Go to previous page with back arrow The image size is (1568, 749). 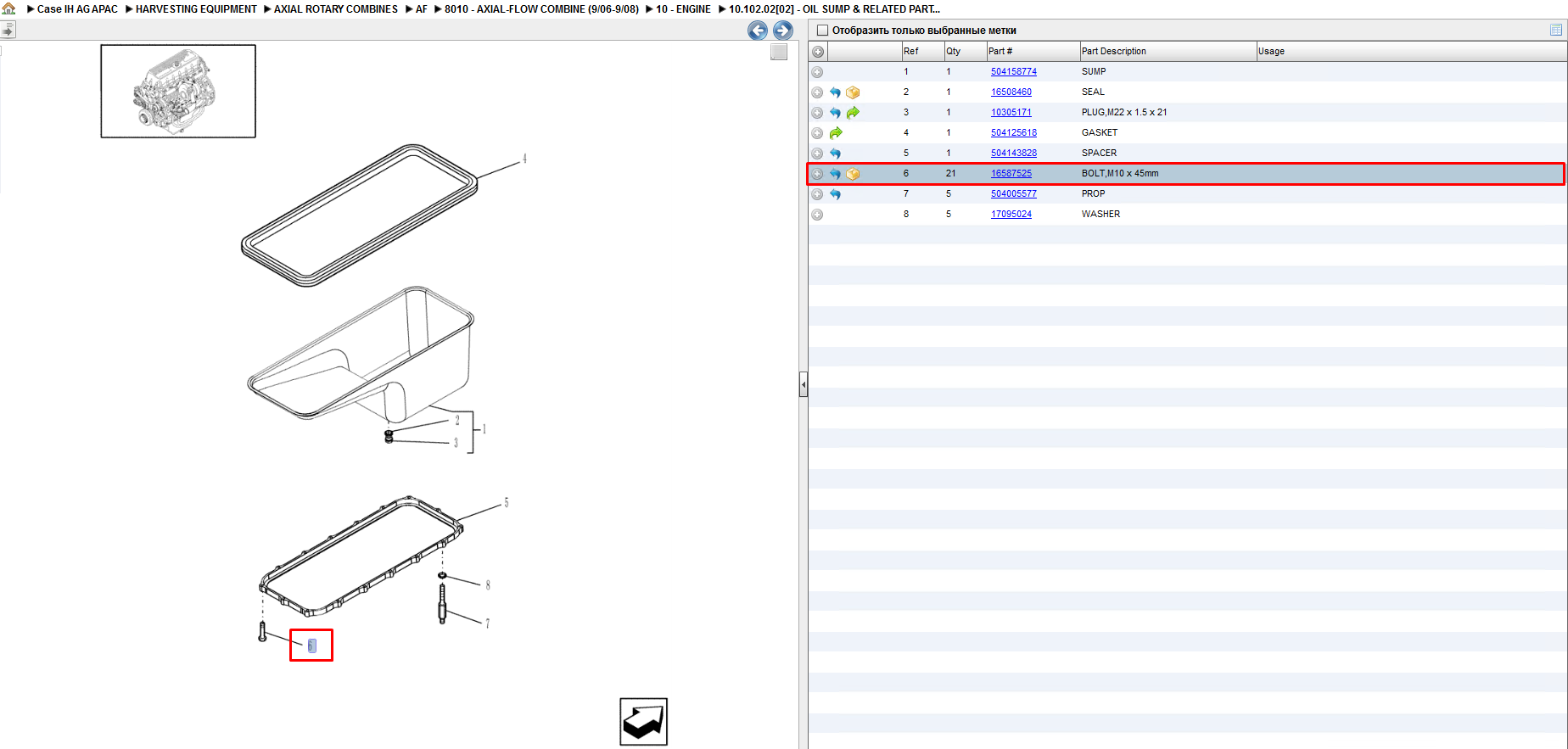click(x=758, y=31)
